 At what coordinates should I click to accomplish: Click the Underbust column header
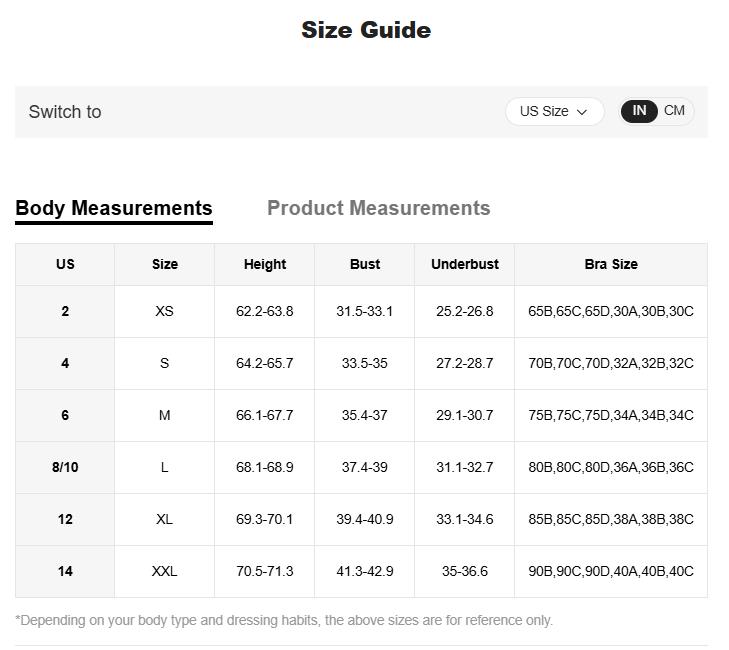[x=464, y=264]
